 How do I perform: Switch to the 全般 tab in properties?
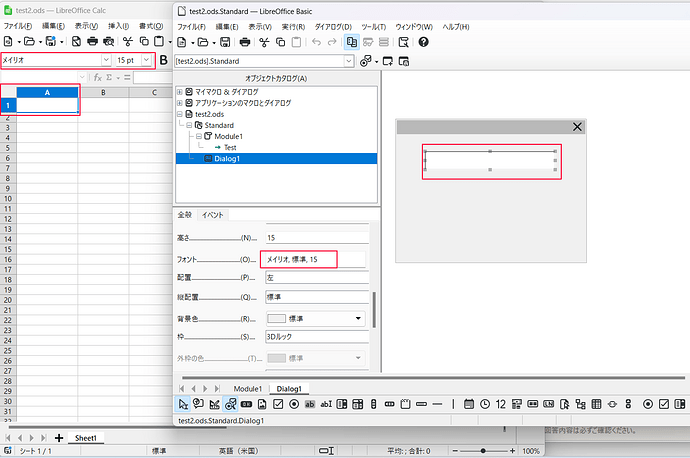pos(185,215)
